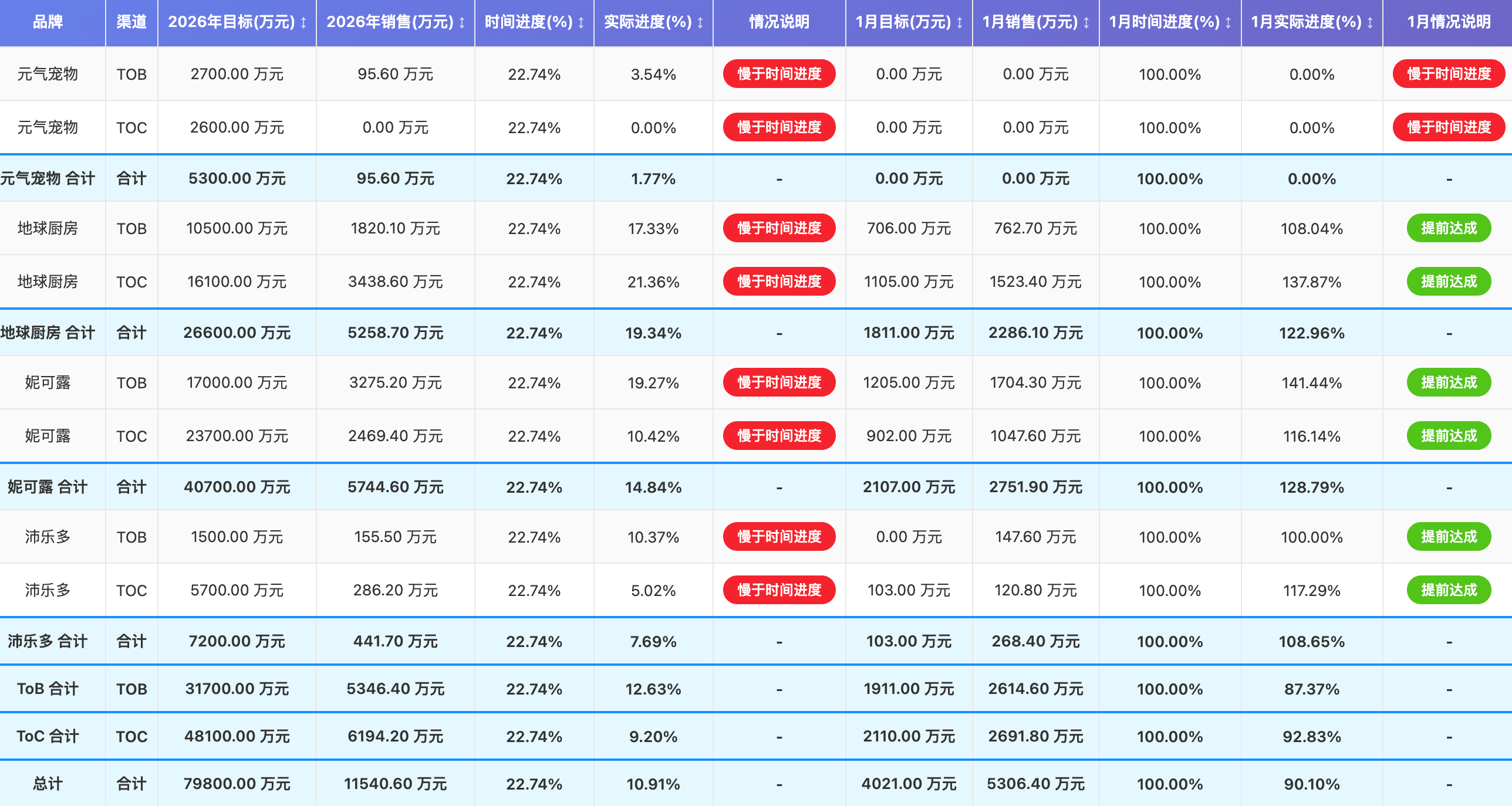Viewport: 1512px width, 806px height.
Task: Click the 渠道 column header
Action: click(x=131, y=22)
